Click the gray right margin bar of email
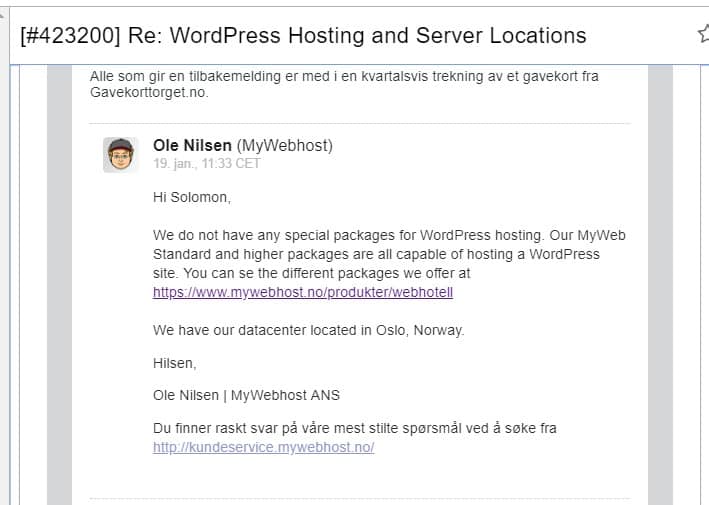This screenshot has height=505, width=709. 661,285
